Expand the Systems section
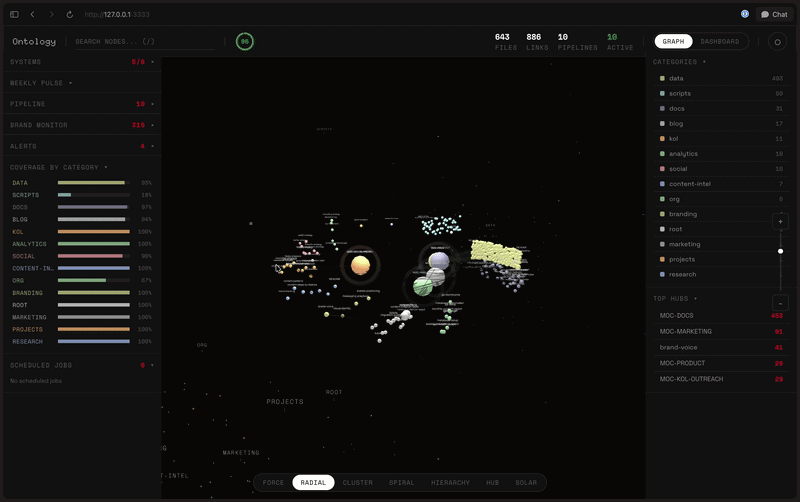 tap(80, 62)
